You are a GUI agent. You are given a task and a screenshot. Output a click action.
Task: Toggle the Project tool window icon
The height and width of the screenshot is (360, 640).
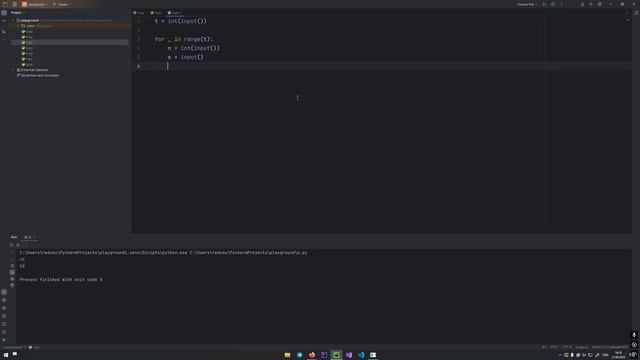4,13
